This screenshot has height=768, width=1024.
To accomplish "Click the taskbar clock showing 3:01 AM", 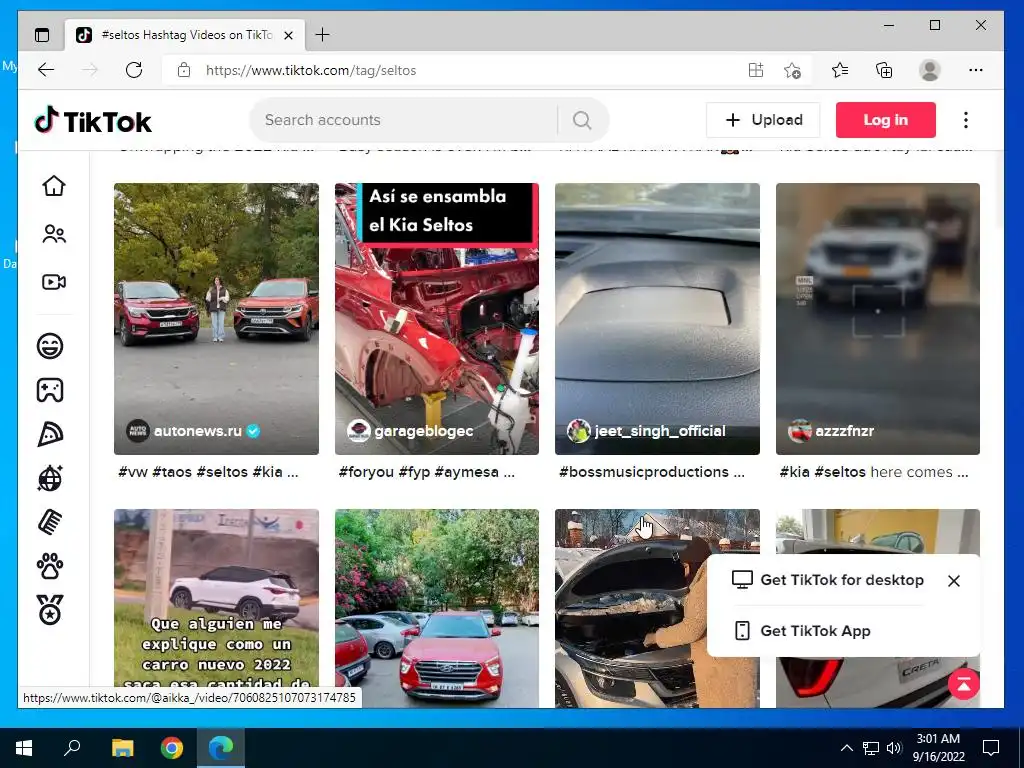I will click(x=938, y=748).
